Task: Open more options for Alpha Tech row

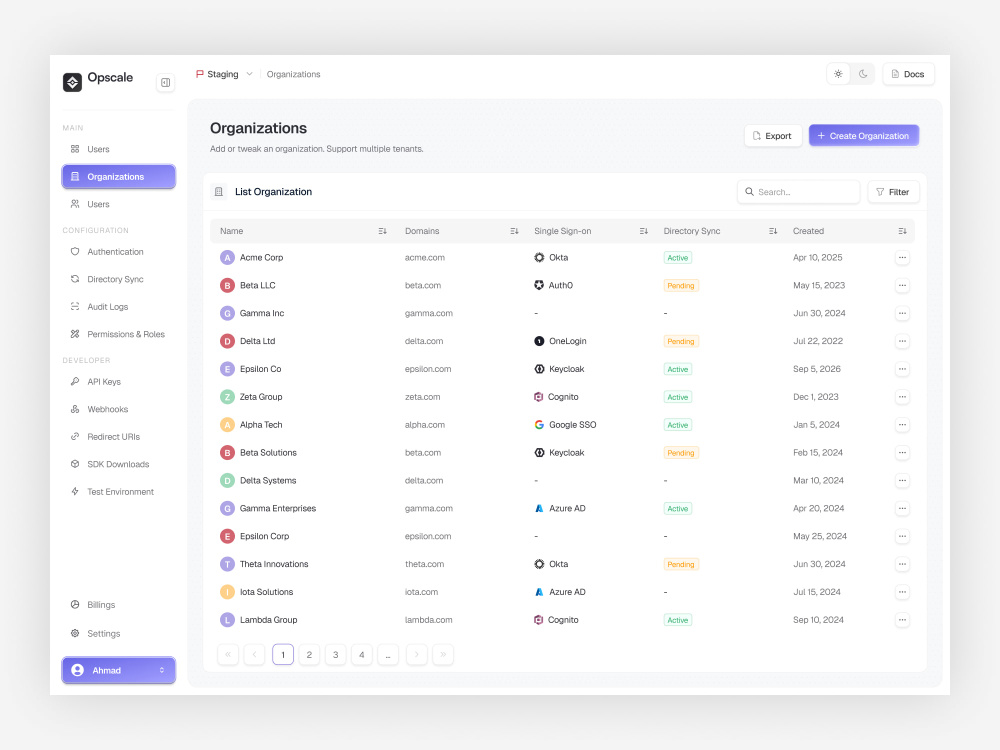Action: click(902, 425)
